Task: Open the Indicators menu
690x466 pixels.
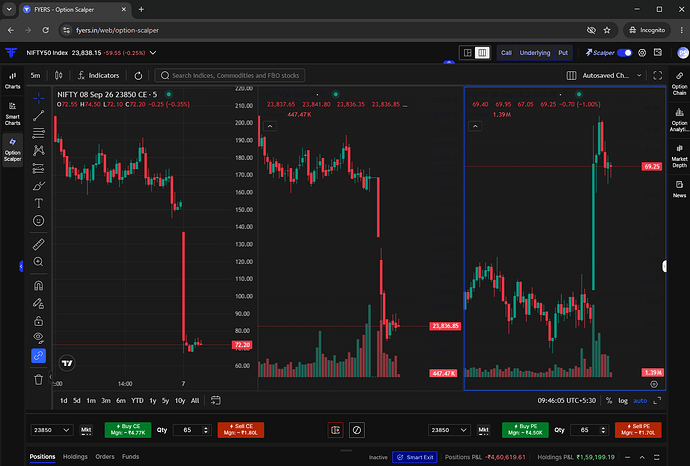Action: coord(99,75)
